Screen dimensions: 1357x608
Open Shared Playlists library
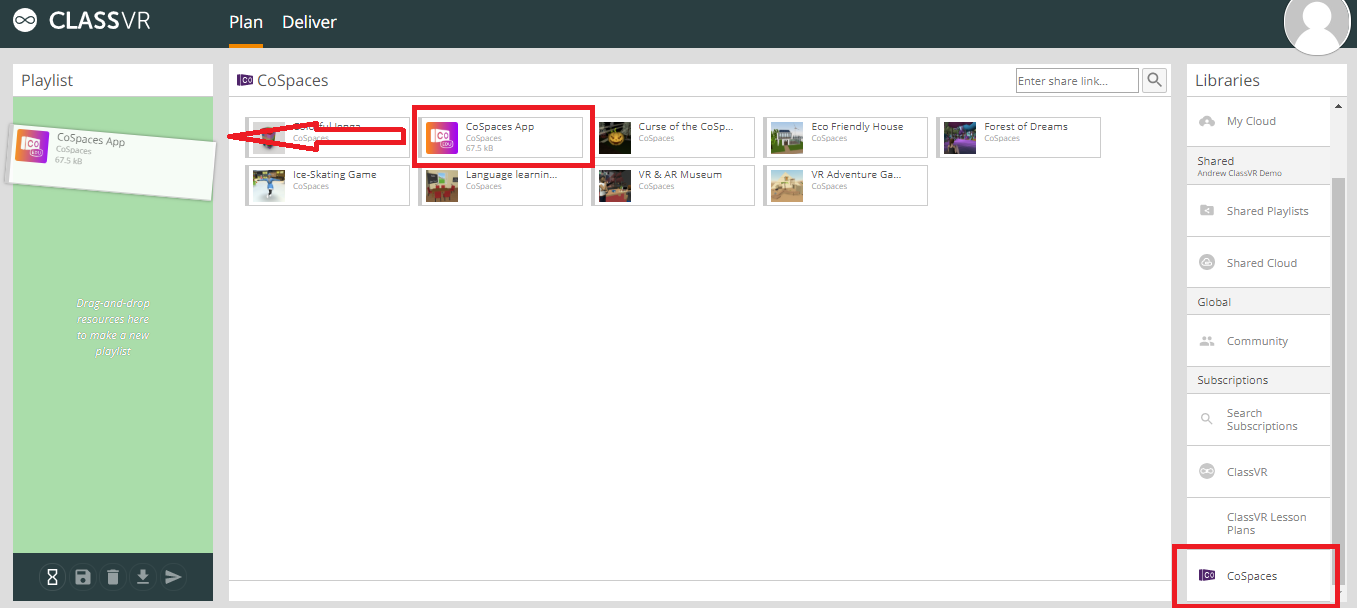[x=1259, y=211]
